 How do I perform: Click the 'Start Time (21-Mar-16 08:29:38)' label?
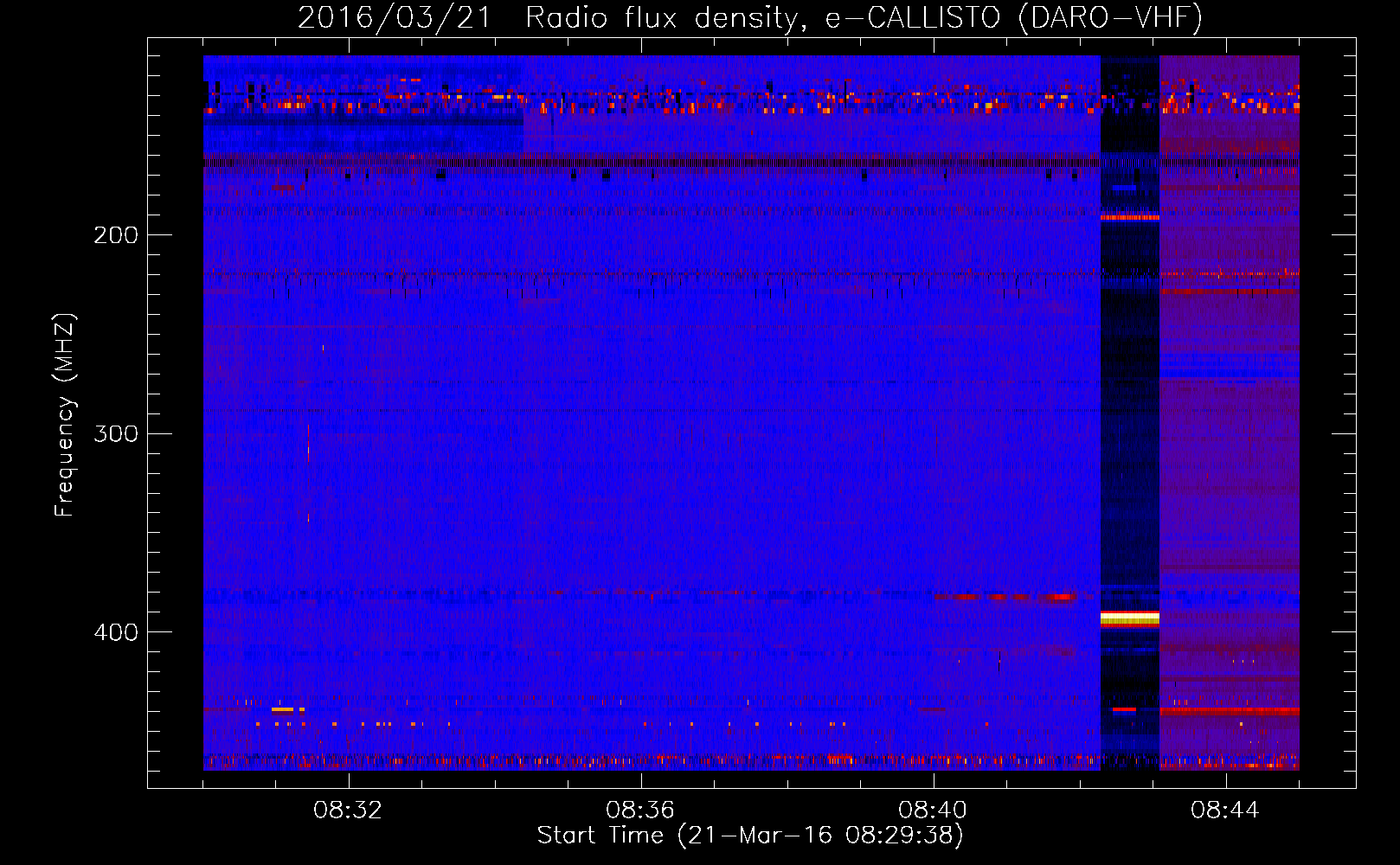[x=750, y=836]
